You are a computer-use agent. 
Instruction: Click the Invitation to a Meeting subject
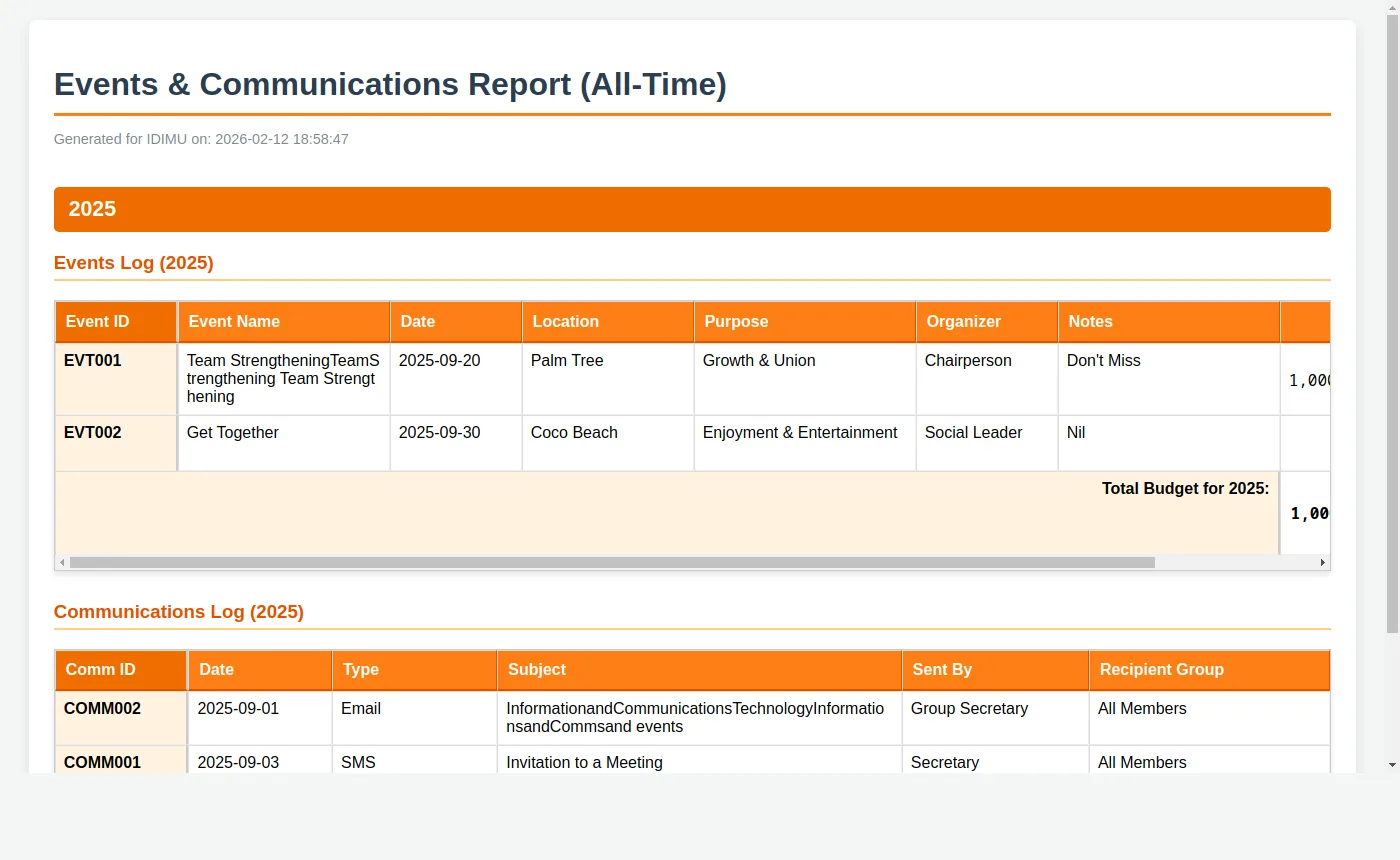click(x=585, y=763)
